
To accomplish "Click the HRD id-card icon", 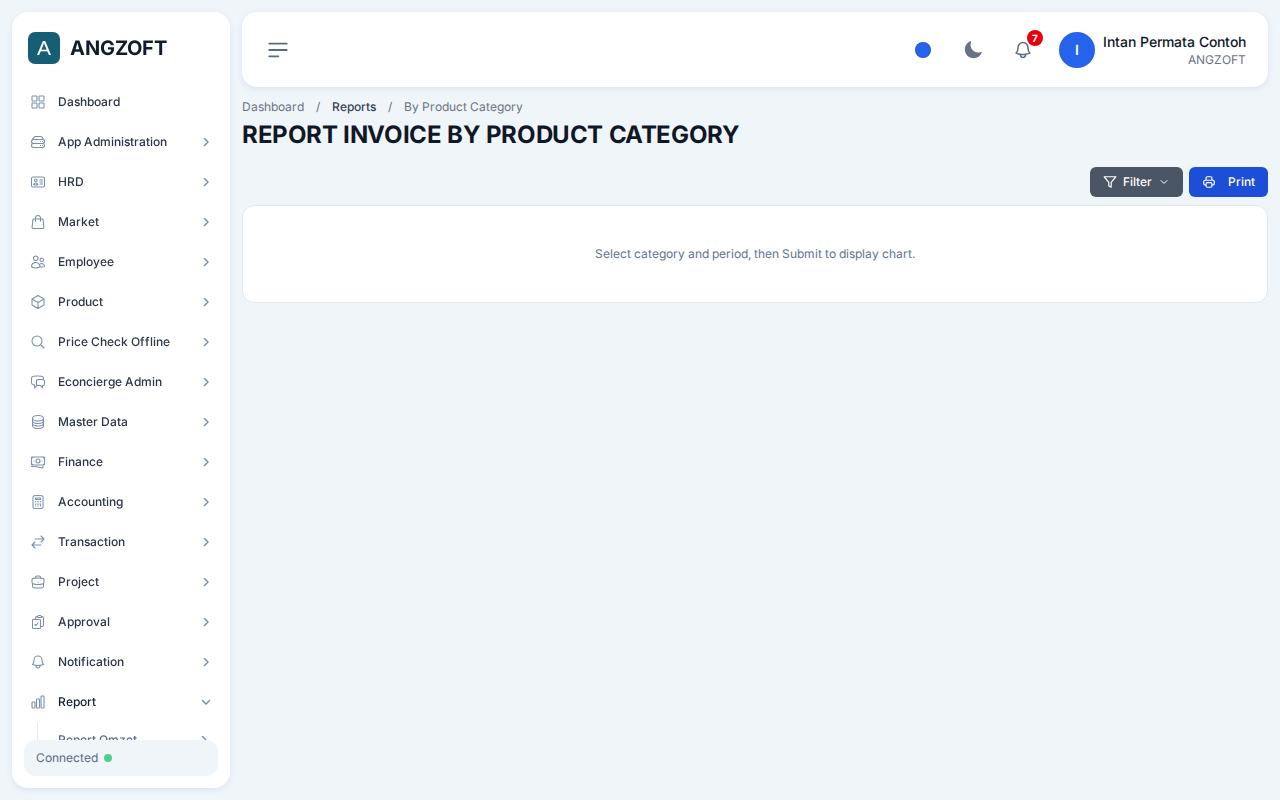I will (38, 182).
